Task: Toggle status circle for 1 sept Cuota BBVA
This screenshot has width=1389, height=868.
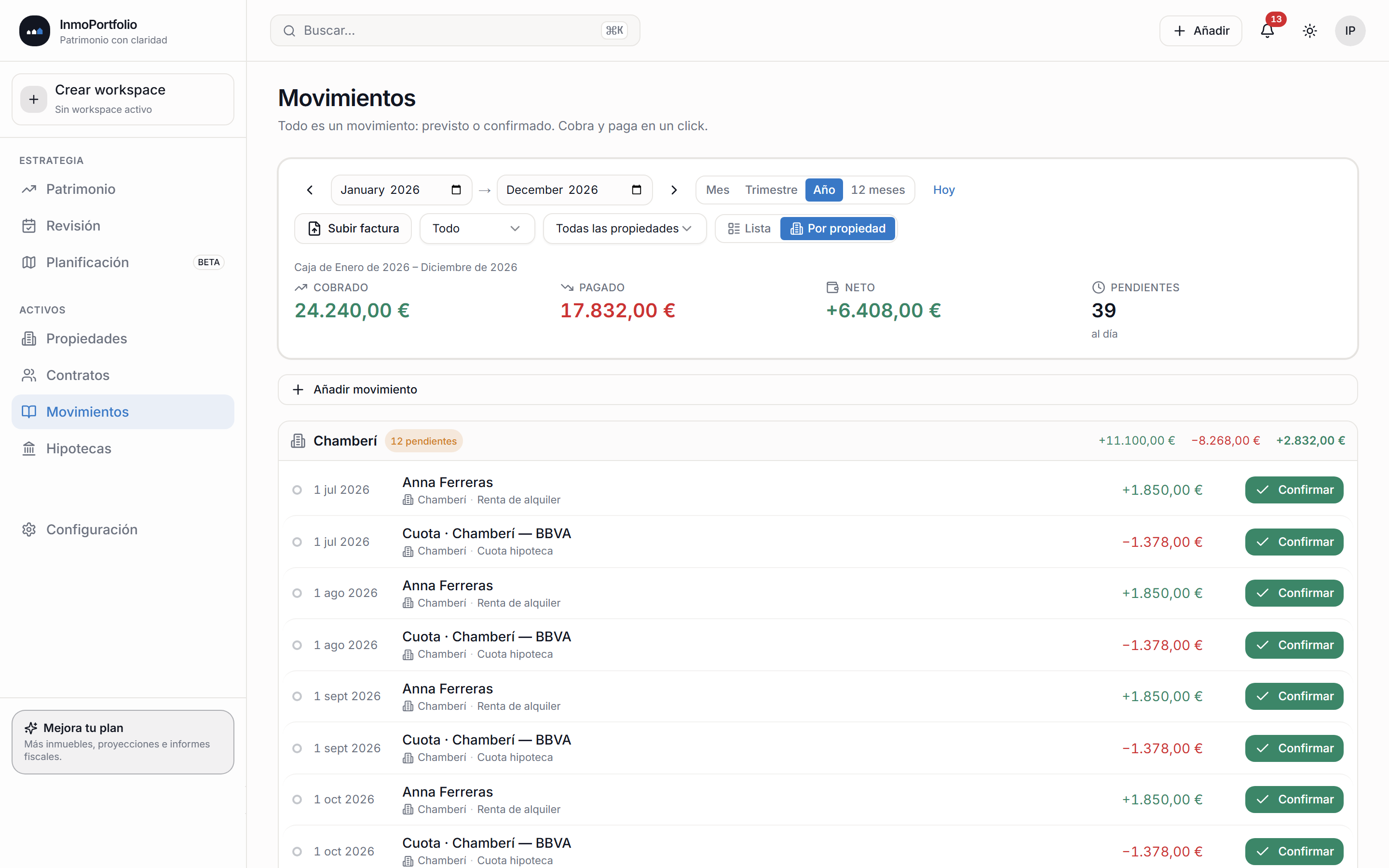Action: click(297, 748)
